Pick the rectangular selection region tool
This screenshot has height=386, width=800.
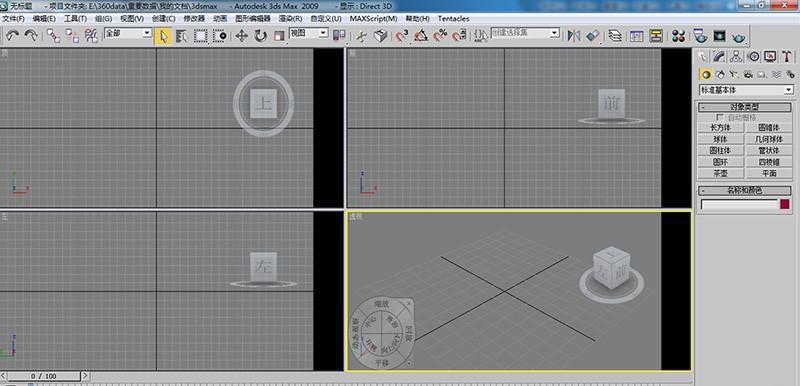(201, 36)
